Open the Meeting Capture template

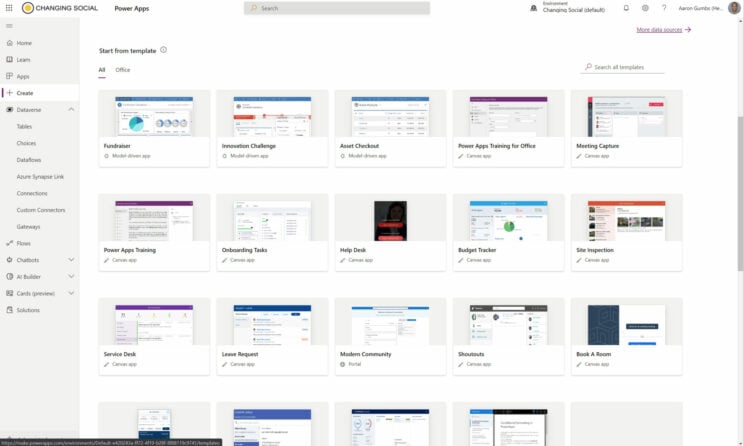(x=626, y=128)
